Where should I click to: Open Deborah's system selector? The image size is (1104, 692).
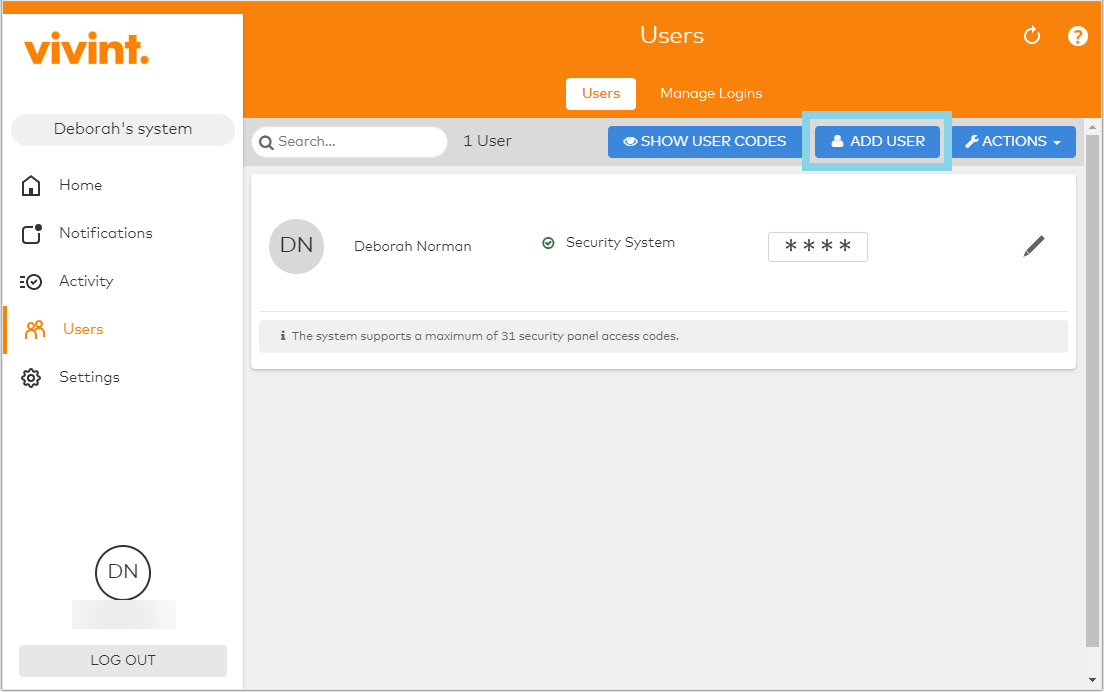pos(123,129)
